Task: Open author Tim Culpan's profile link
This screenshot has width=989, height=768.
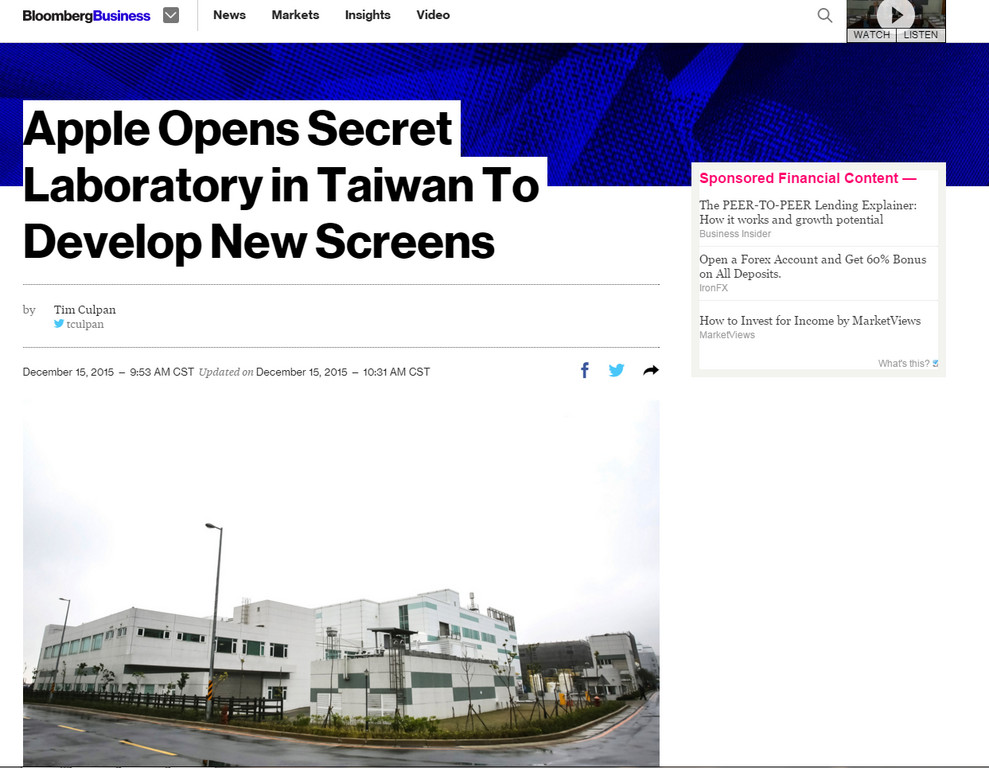Action: (85, 310)
